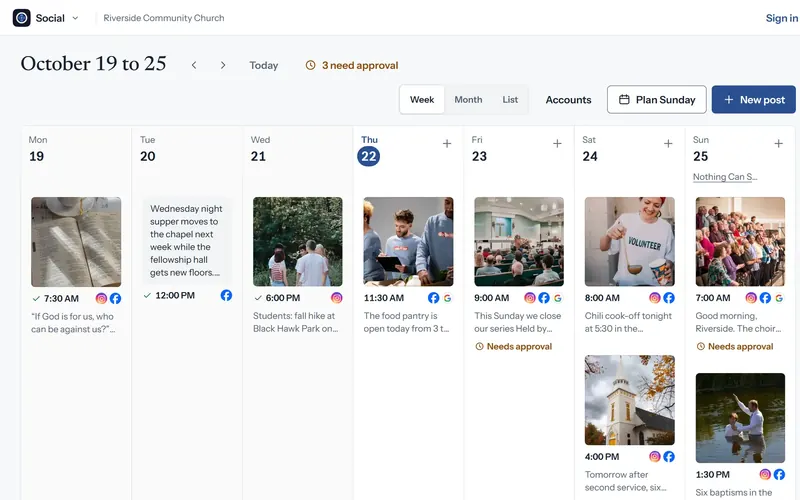Click caption "Chili cook-off tonight at 5:30"
800x500 pixels.
[x=628, y=322]
